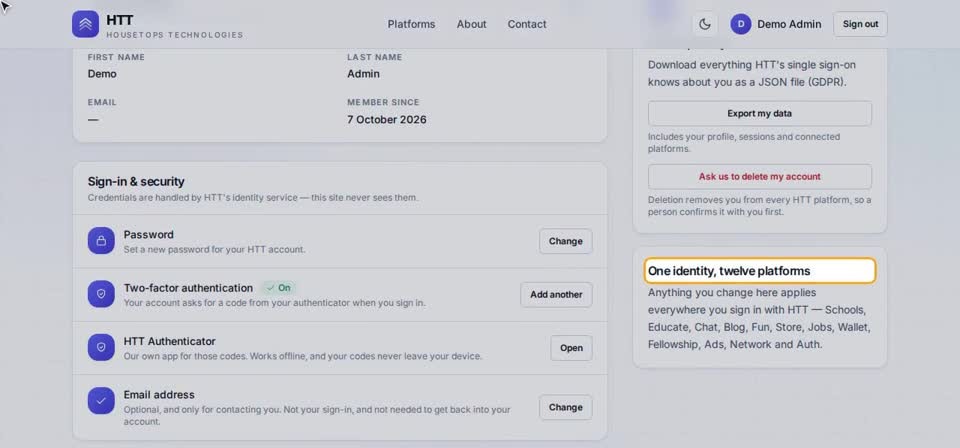The height and width of the screenshot is (448, 960).
Task: Click the 'Your account asks for a code' description
Action: 274,303
